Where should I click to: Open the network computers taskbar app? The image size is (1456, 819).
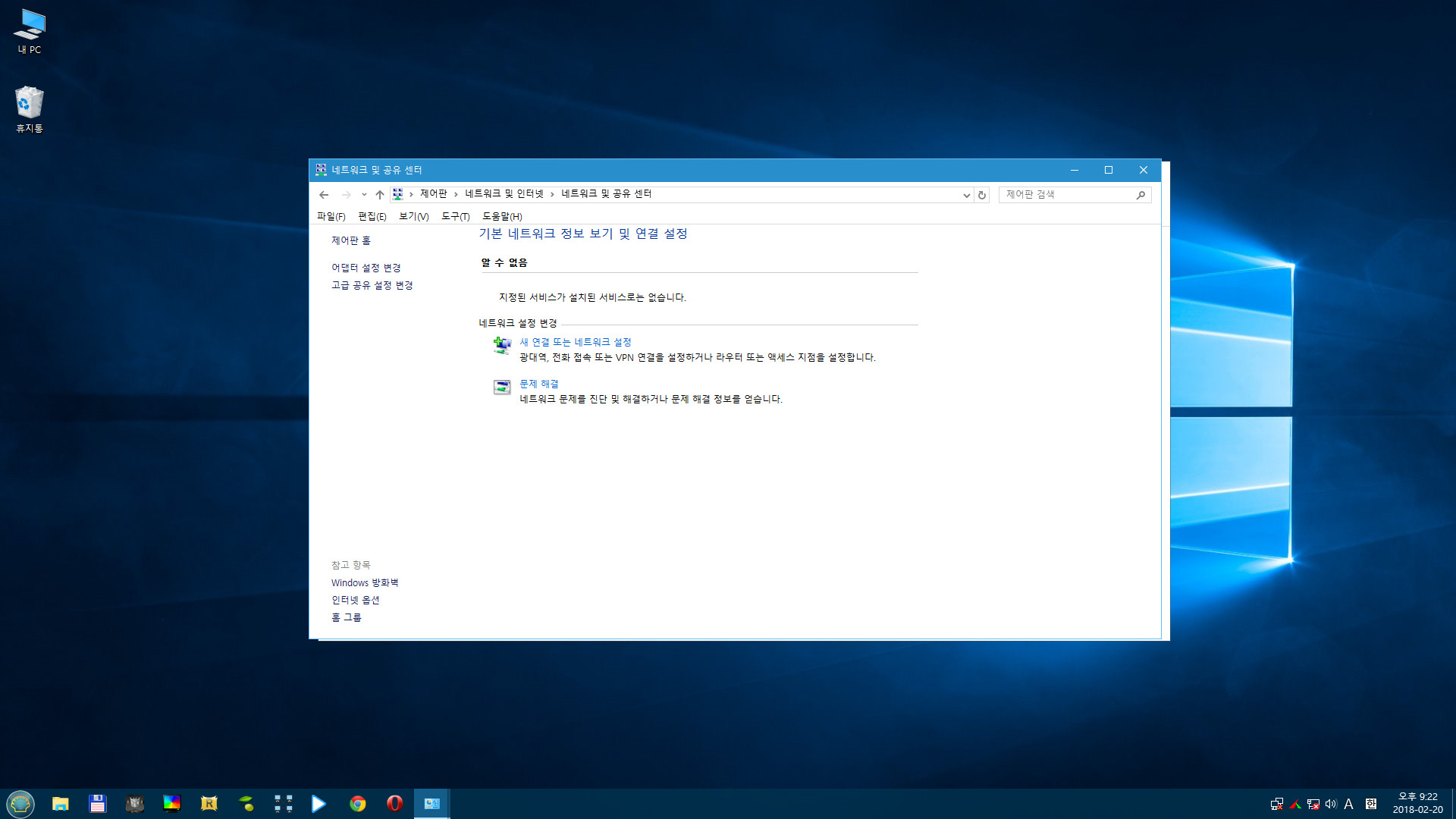[x=284, y=804]
